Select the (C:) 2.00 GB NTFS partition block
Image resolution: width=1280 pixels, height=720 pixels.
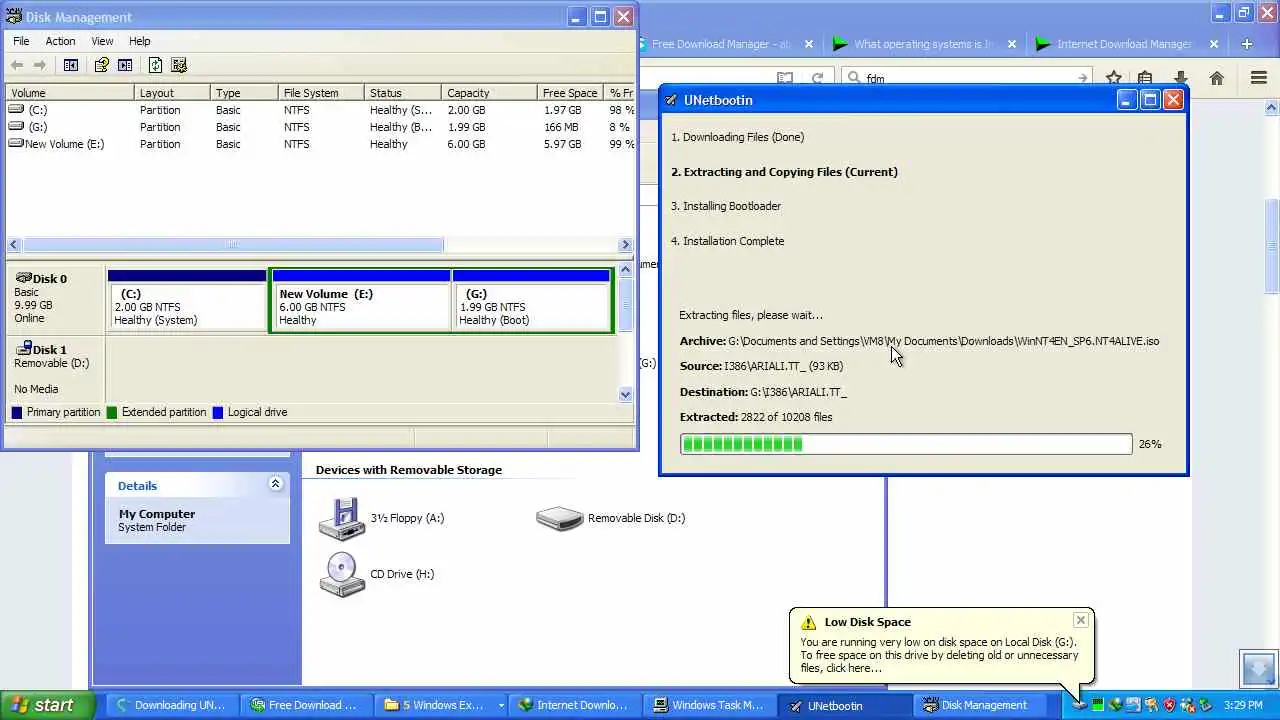[187, 300]
